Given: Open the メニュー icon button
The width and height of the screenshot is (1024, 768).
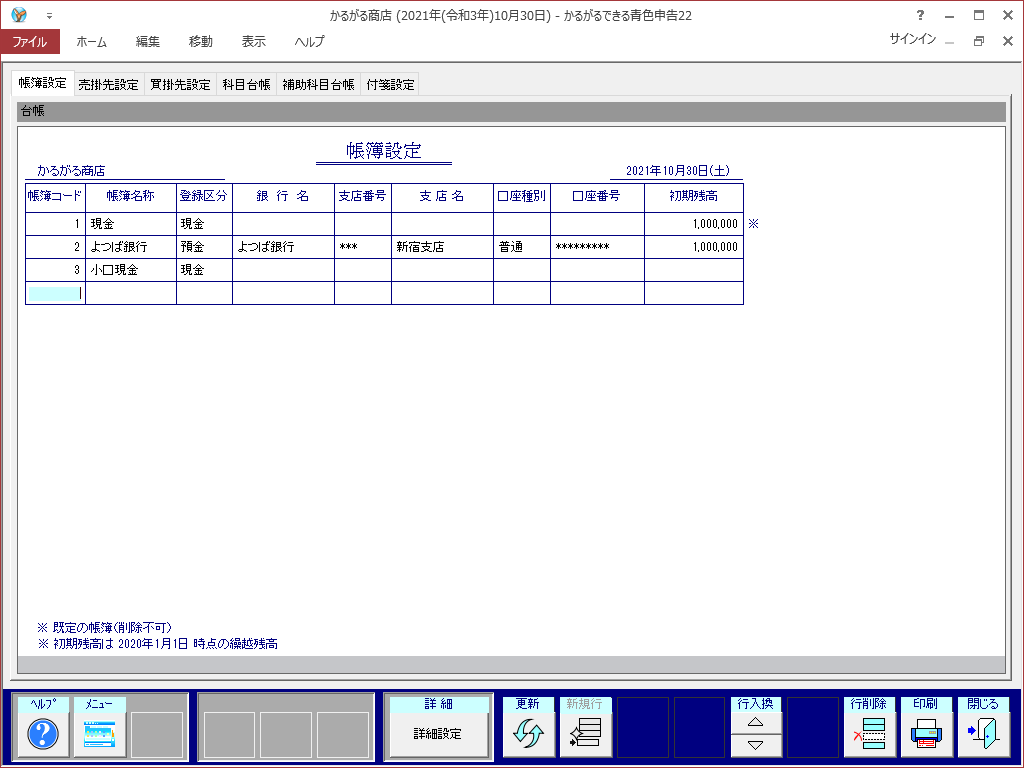Looking at the screenshot, I should (x=99, y=733).
